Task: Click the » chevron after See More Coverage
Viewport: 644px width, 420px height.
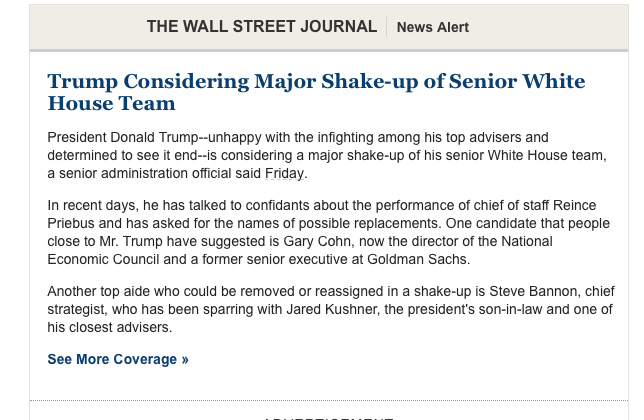Action: pyautogui.click(x=185, y=360)
